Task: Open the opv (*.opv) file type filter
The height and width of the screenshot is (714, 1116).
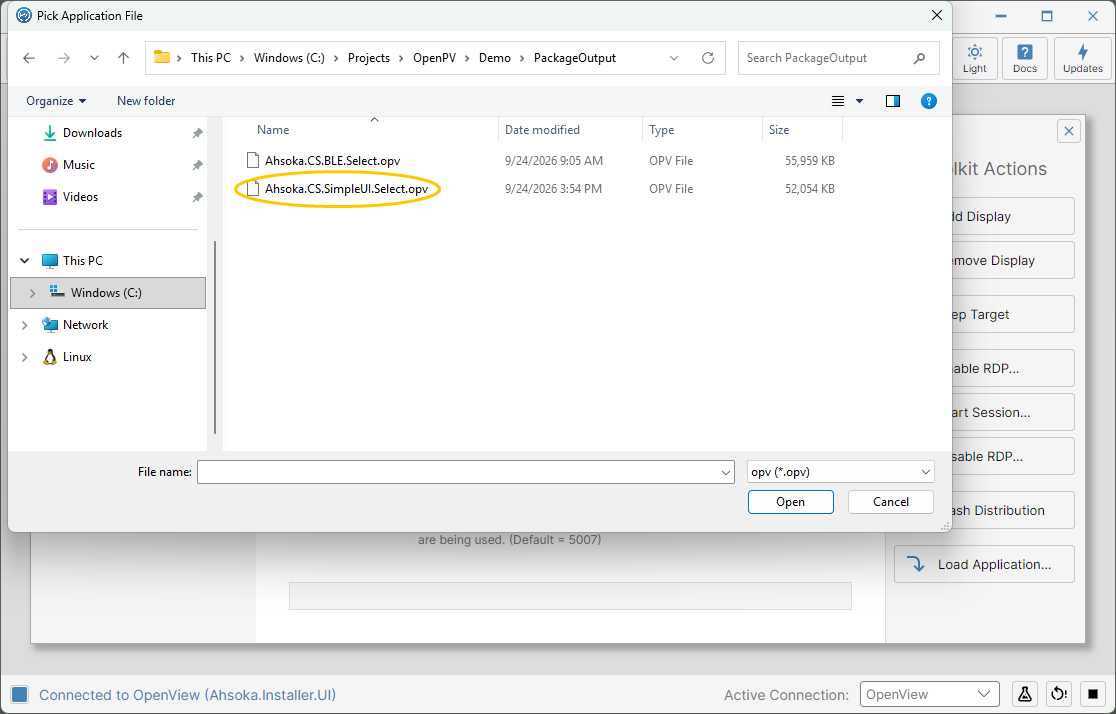Action: pos(841,472)
